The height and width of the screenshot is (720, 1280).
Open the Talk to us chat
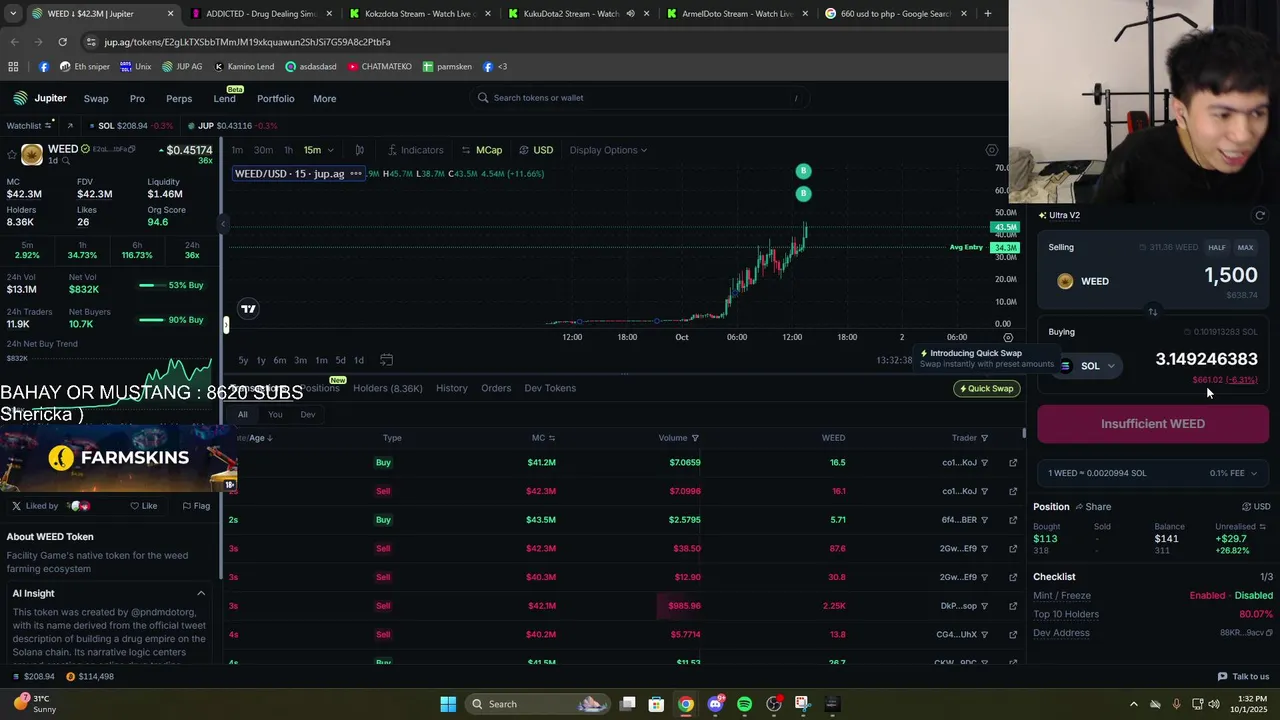(1243, 677)
